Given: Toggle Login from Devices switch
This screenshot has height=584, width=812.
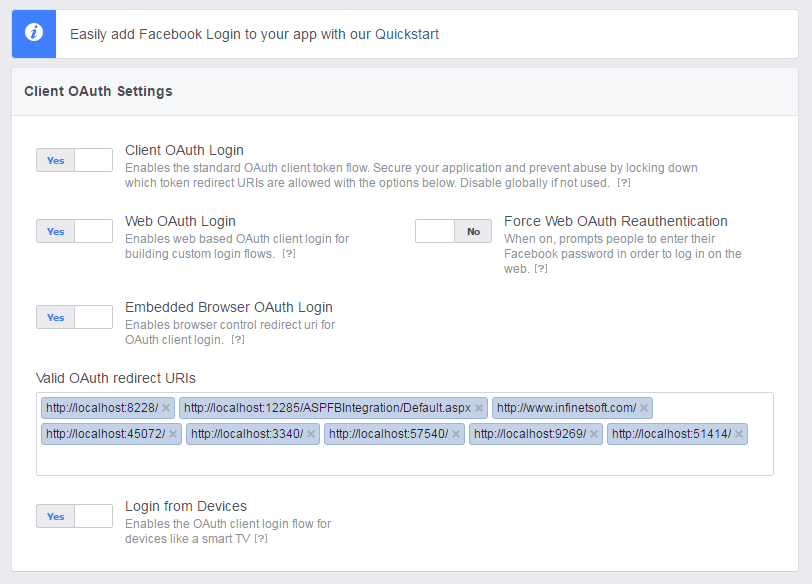Looking at the screenshot, I should click(75, 516).
